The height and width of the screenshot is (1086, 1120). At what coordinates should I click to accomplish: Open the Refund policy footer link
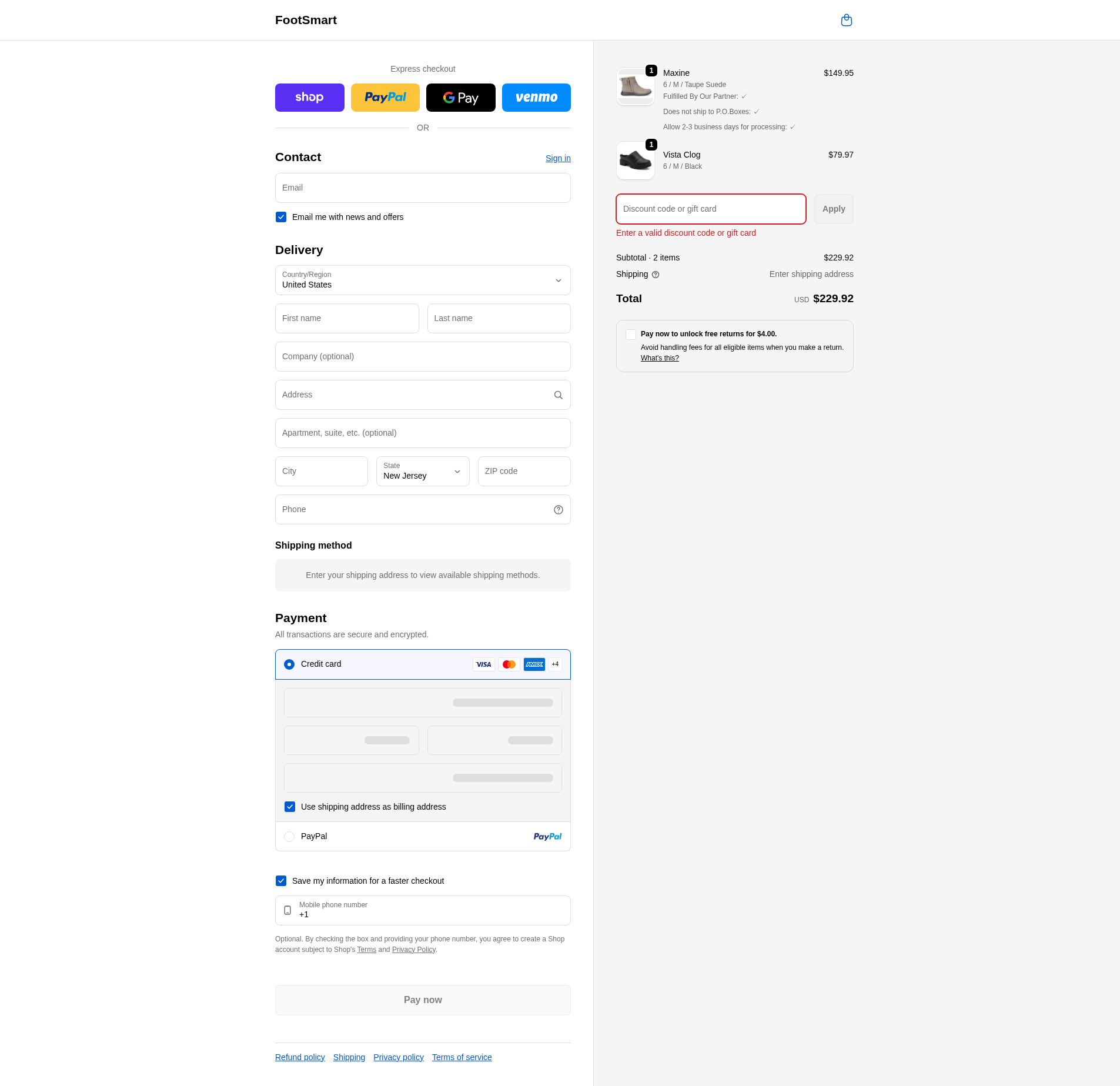300,1057
